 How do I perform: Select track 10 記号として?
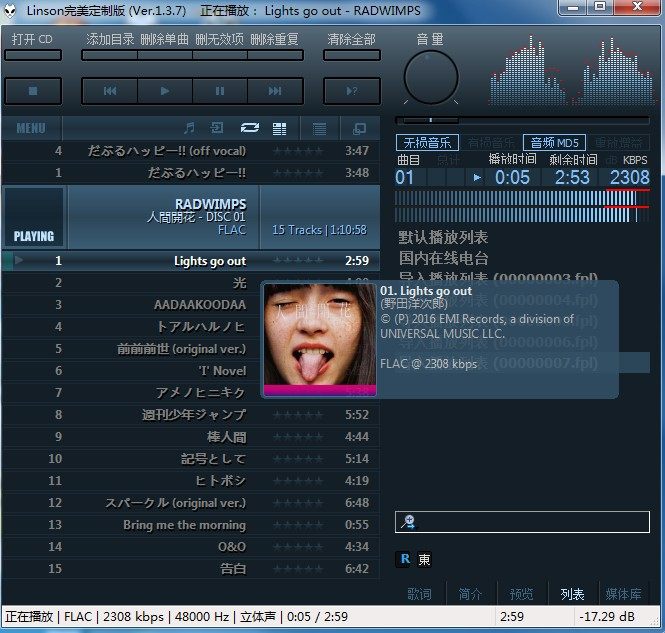click(191, 459)
